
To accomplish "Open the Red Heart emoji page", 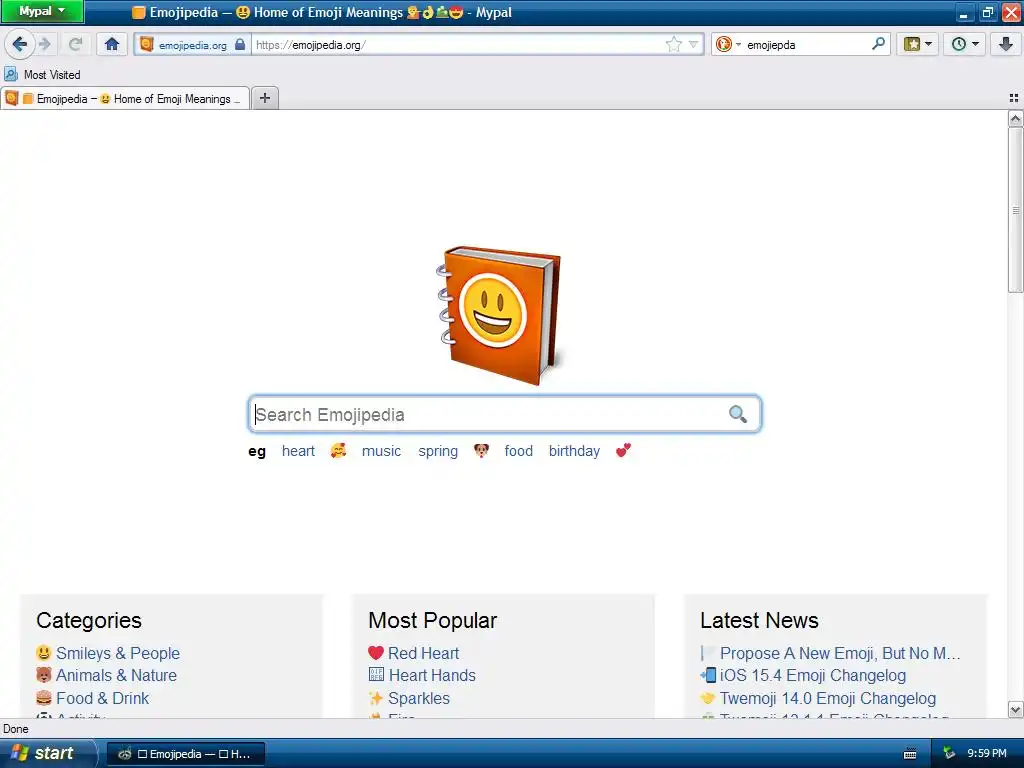I will [x=423, y=653].
